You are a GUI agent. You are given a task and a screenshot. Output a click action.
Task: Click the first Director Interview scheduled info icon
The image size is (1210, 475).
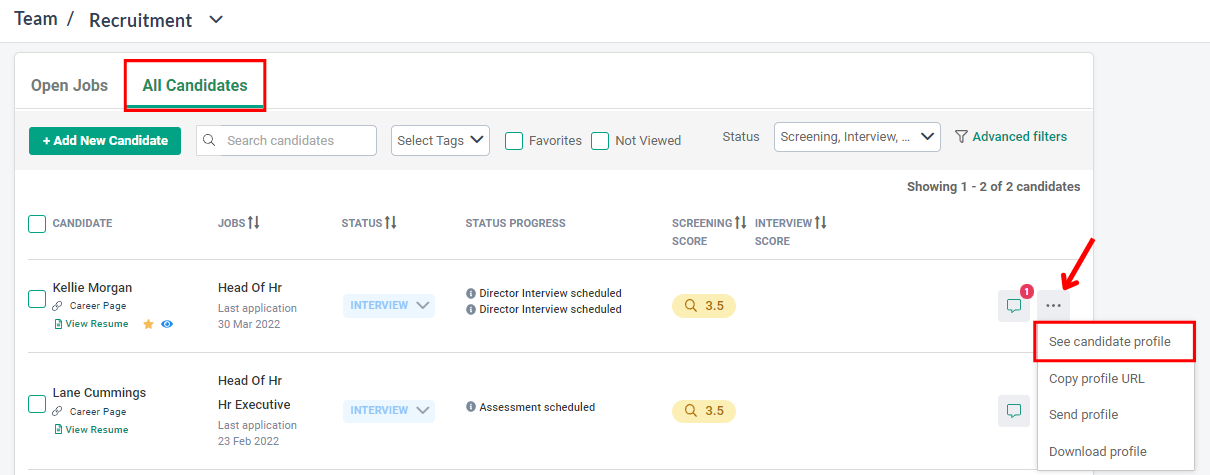click(x=471, y=293)
